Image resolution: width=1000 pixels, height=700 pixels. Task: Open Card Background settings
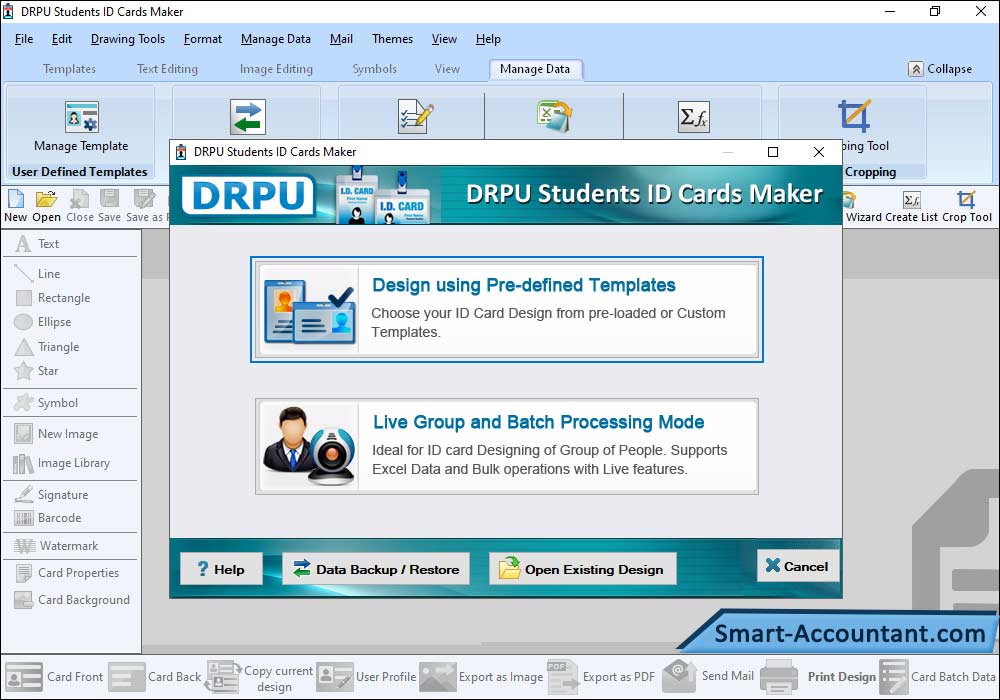pos(72,600)
